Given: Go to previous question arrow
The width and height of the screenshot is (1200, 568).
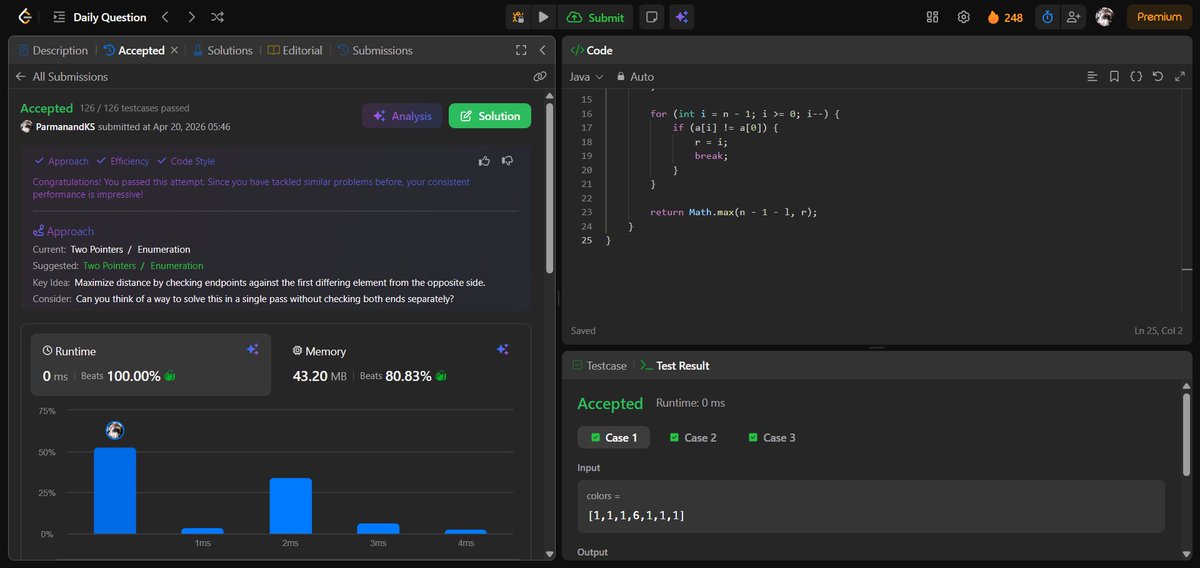Looking at the screenshot, I should coord(166,17).
